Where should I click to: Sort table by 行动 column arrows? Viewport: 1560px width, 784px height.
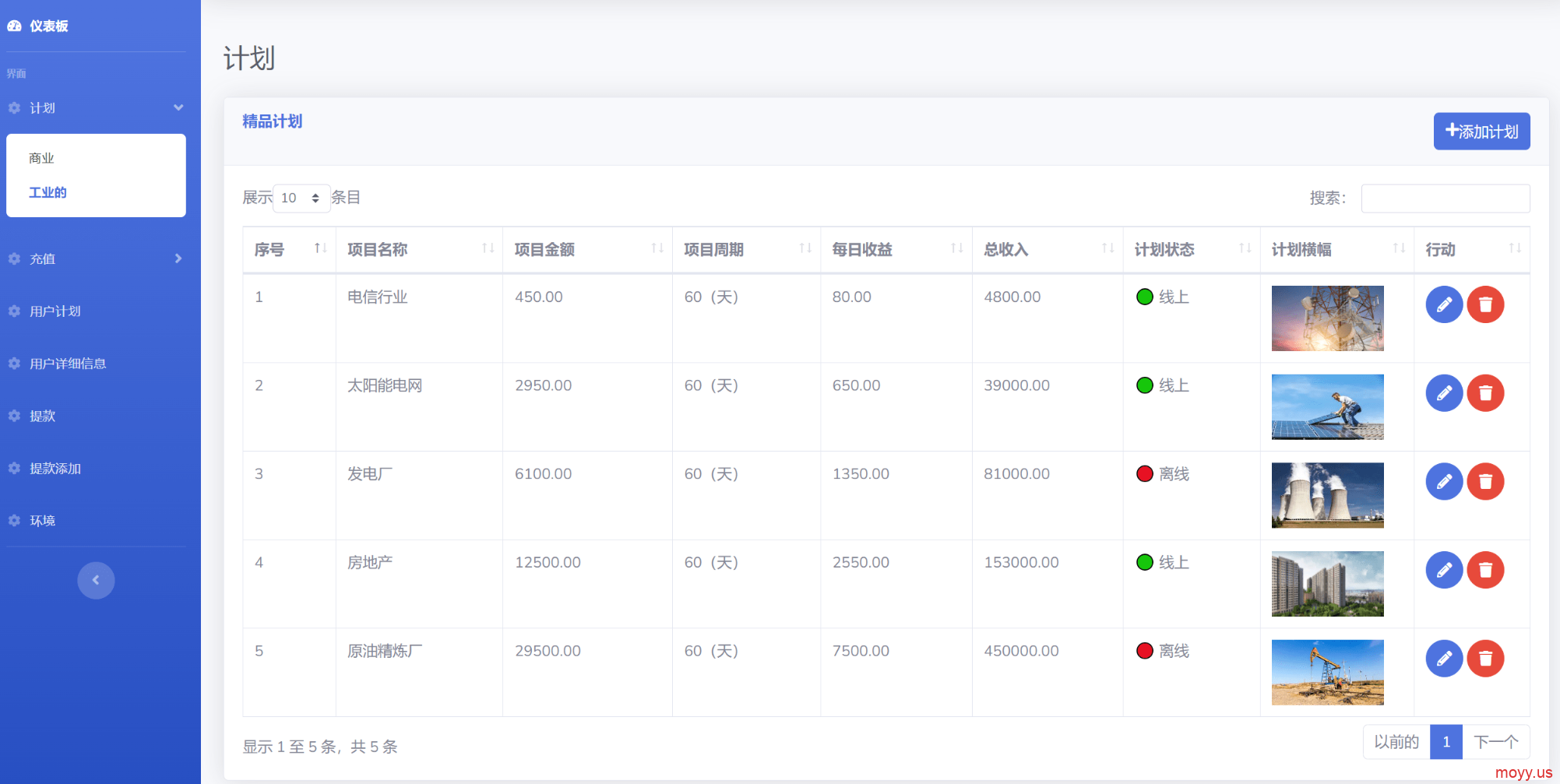[1515, 248]
